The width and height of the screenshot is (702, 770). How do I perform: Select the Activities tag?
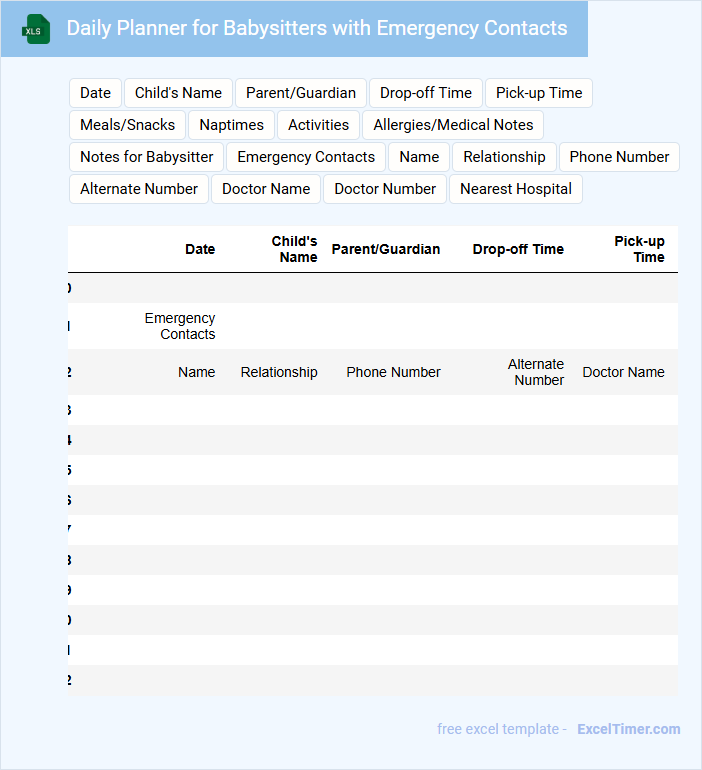coord(319,125)
